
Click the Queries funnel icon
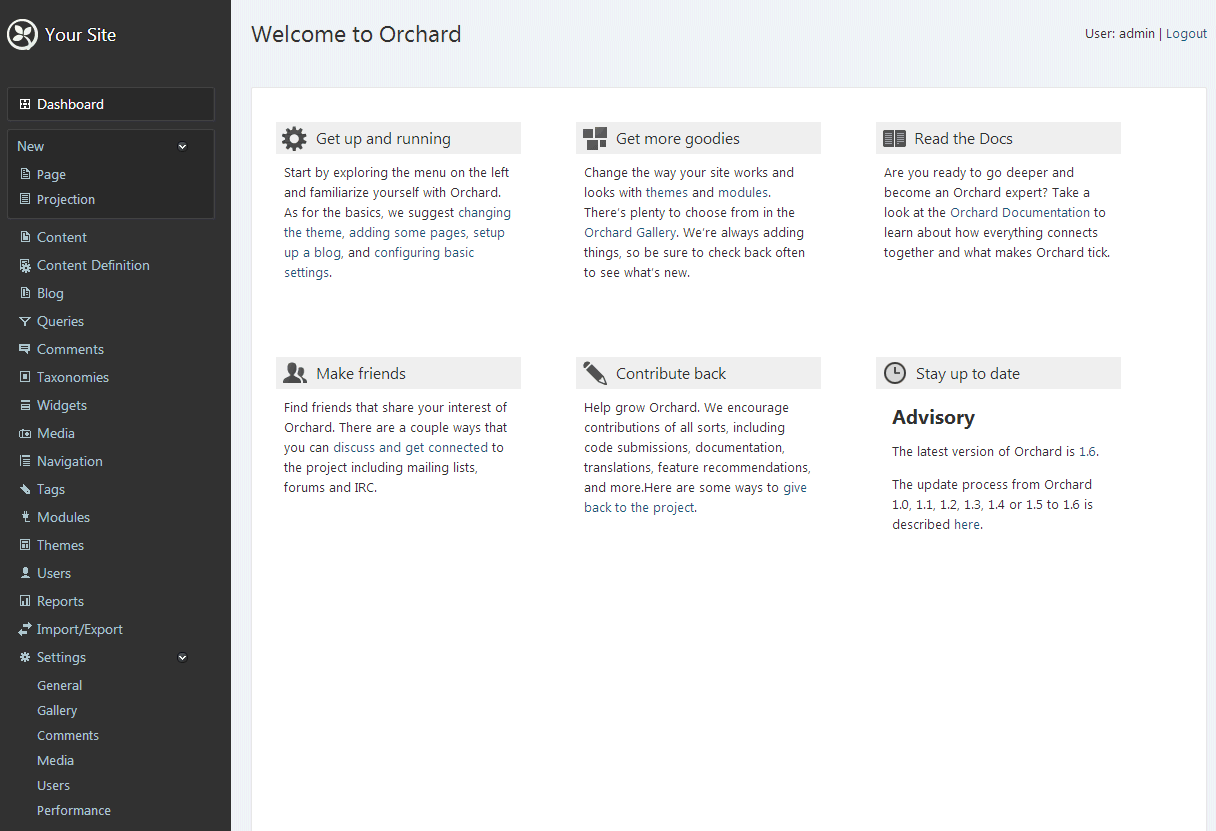[26, 321]
